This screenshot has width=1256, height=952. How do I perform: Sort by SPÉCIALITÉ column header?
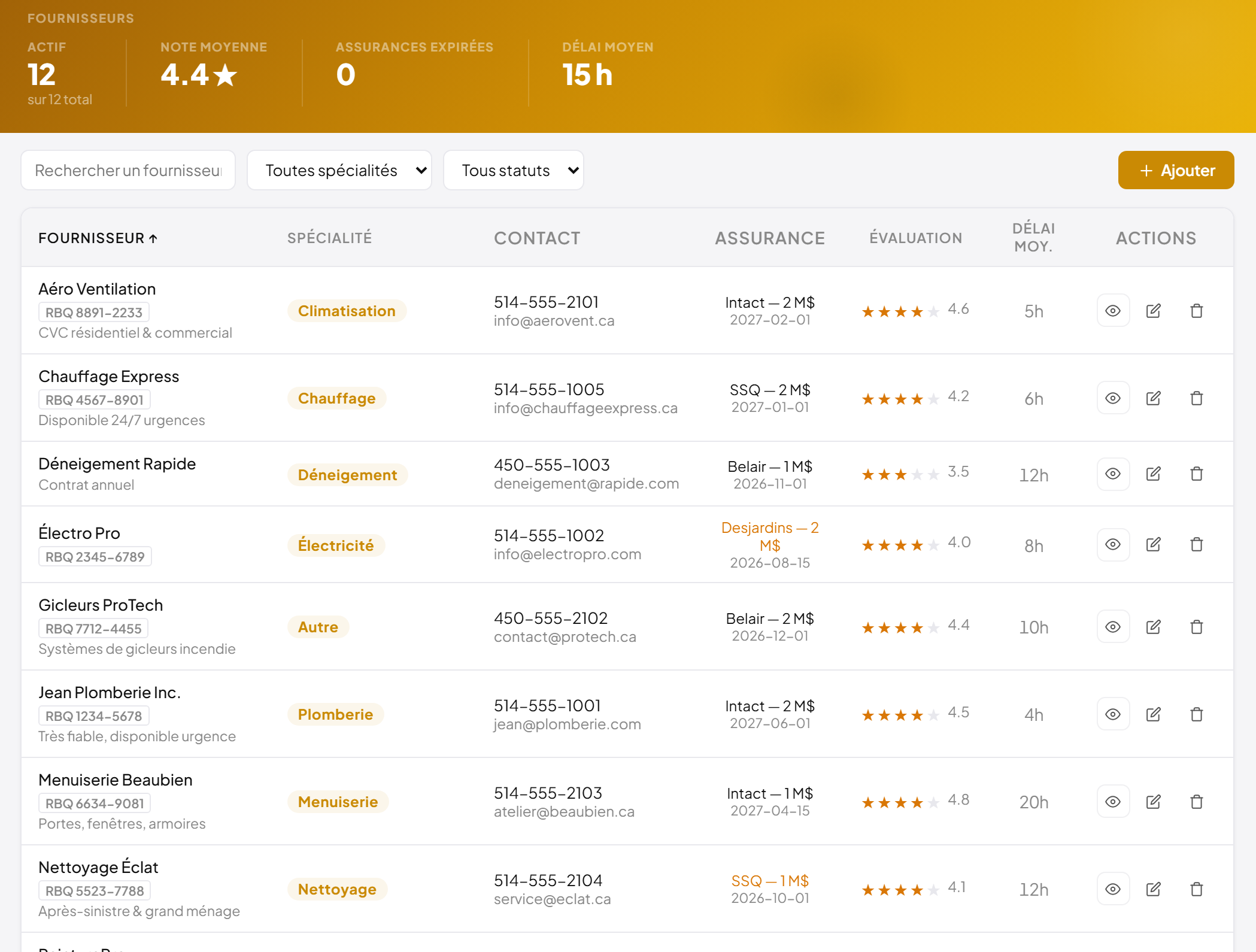tap(330, 238)
